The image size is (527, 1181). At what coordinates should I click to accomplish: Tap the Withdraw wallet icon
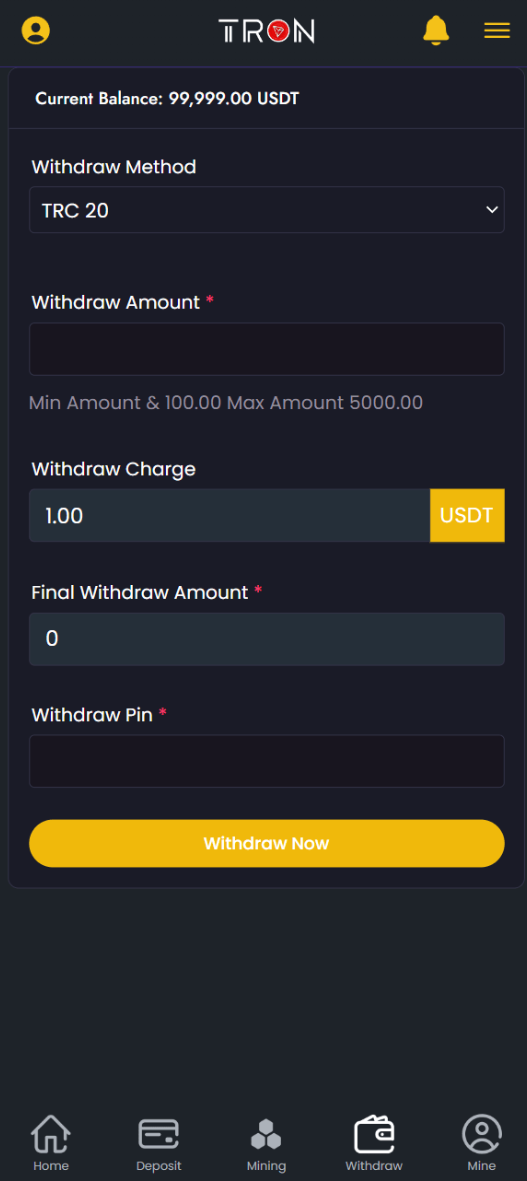(x=374, y=1134)
